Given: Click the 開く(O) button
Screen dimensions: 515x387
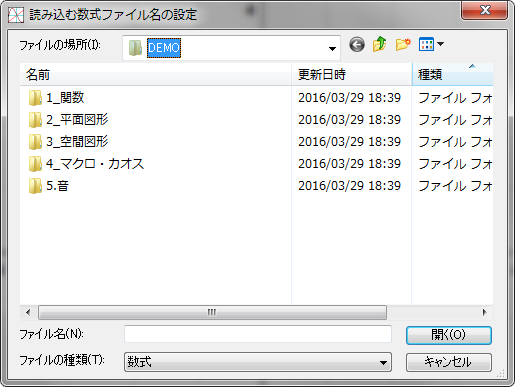Looking at the screenshot, I should click(449, 335).
